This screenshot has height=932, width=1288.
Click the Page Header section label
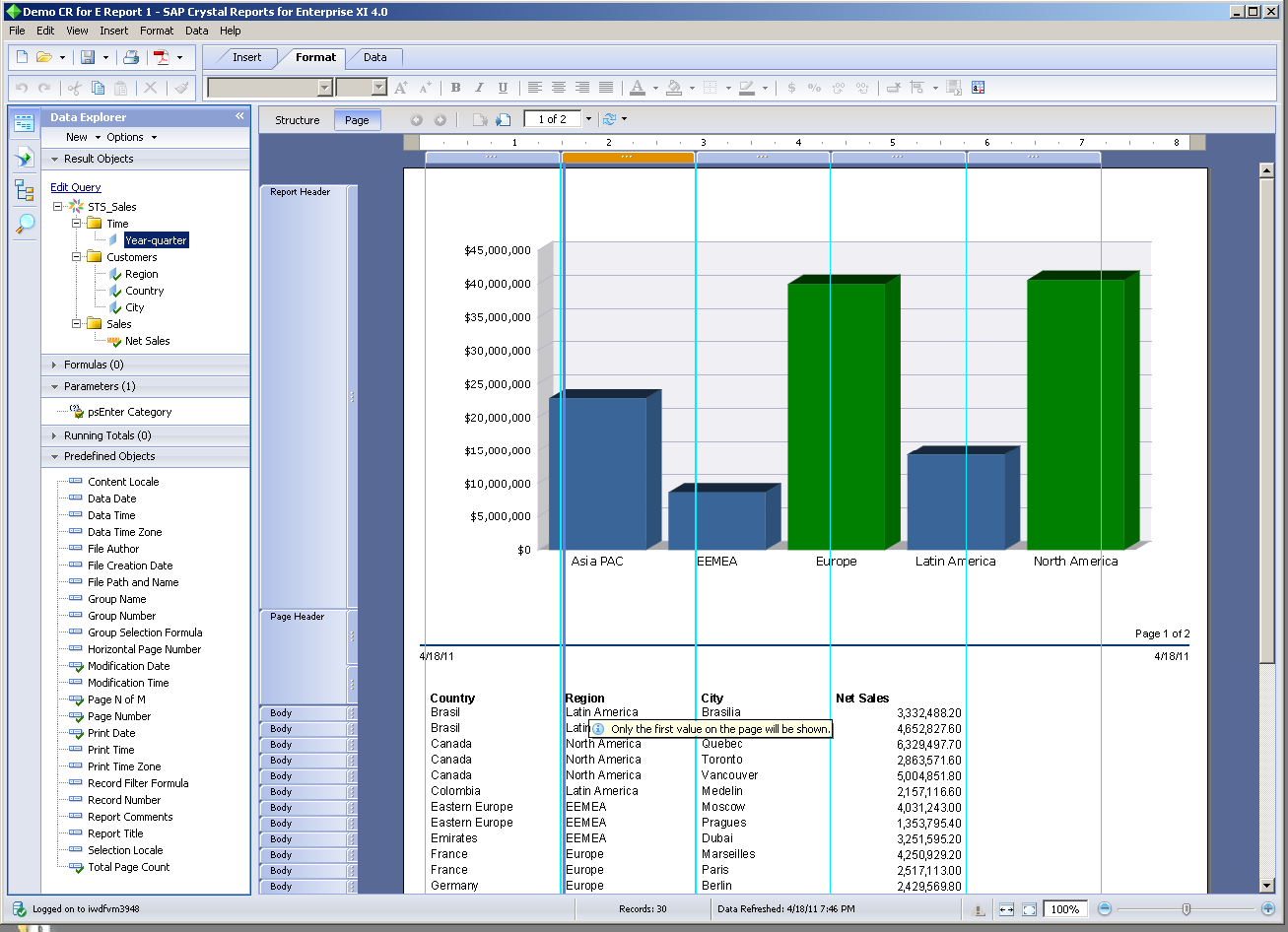pyautogui.click(x=297, y=617)
